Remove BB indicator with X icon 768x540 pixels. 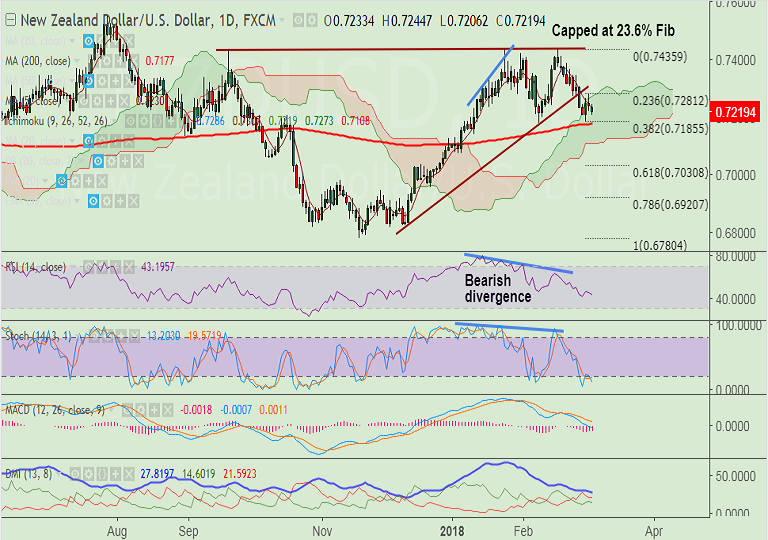(x=138, y=161)
